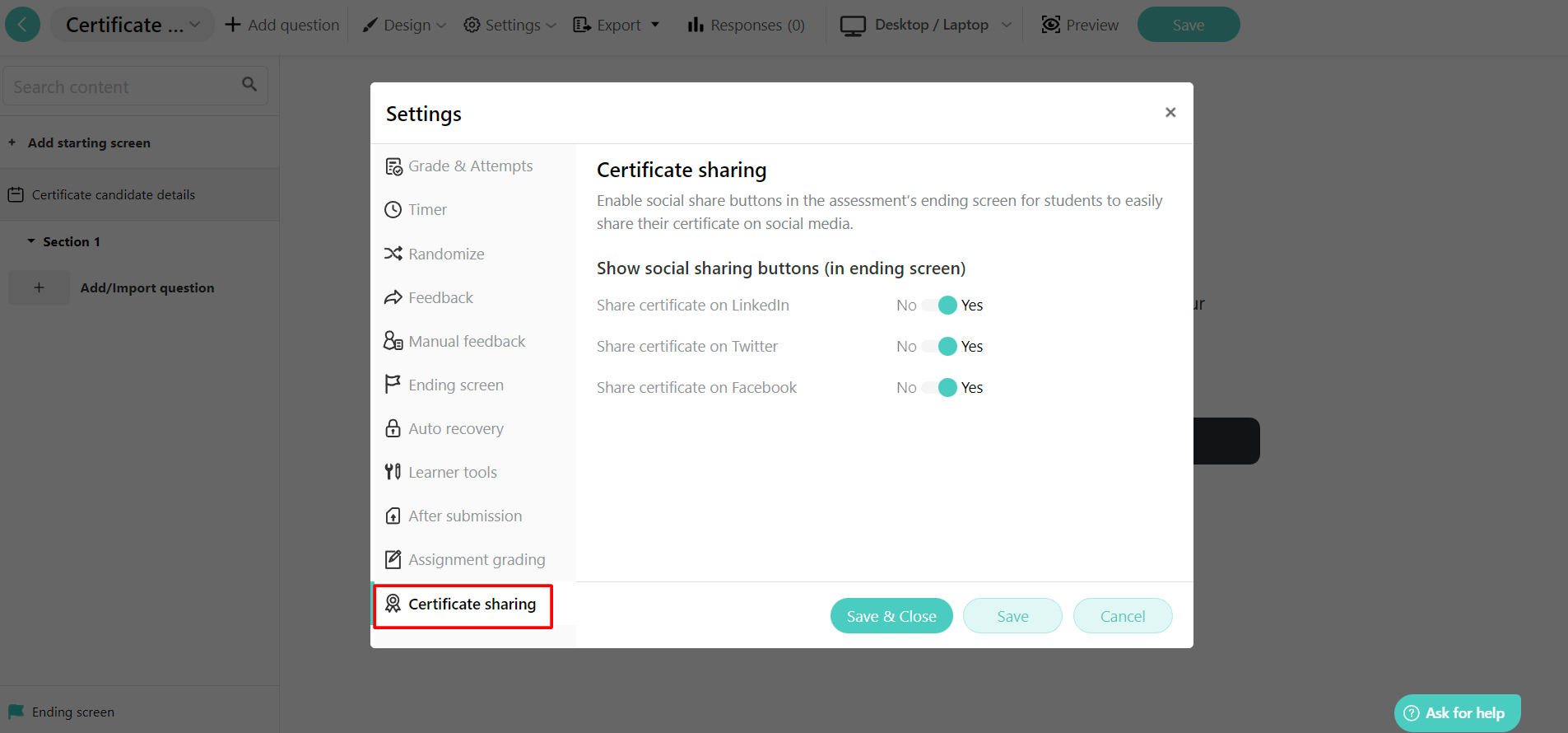Click the green back arrow icon

tap(22, 25)
